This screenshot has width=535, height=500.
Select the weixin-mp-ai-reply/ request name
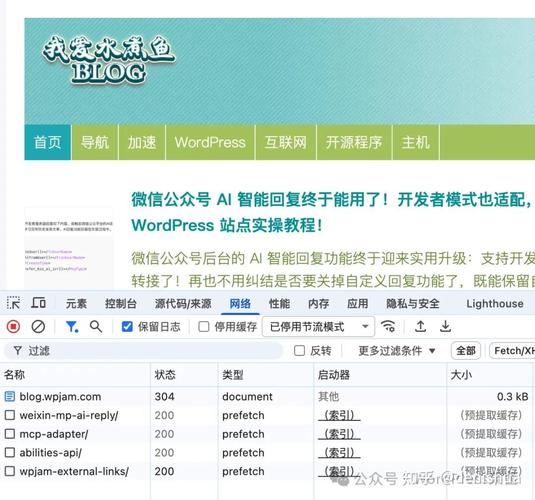click(x=69, y=415)
